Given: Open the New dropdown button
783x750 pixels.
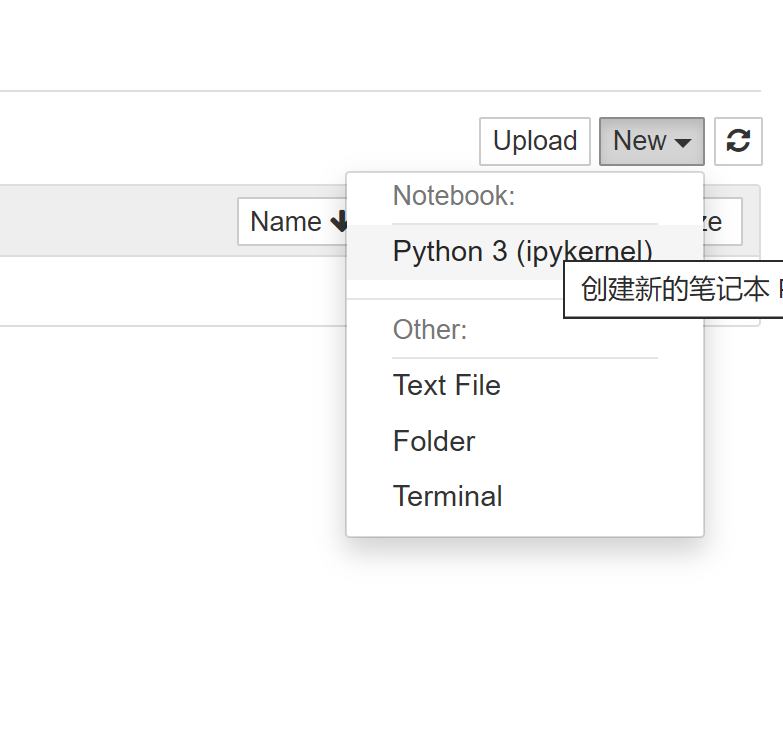Looking at the screenshot, I should coord(652,141).
